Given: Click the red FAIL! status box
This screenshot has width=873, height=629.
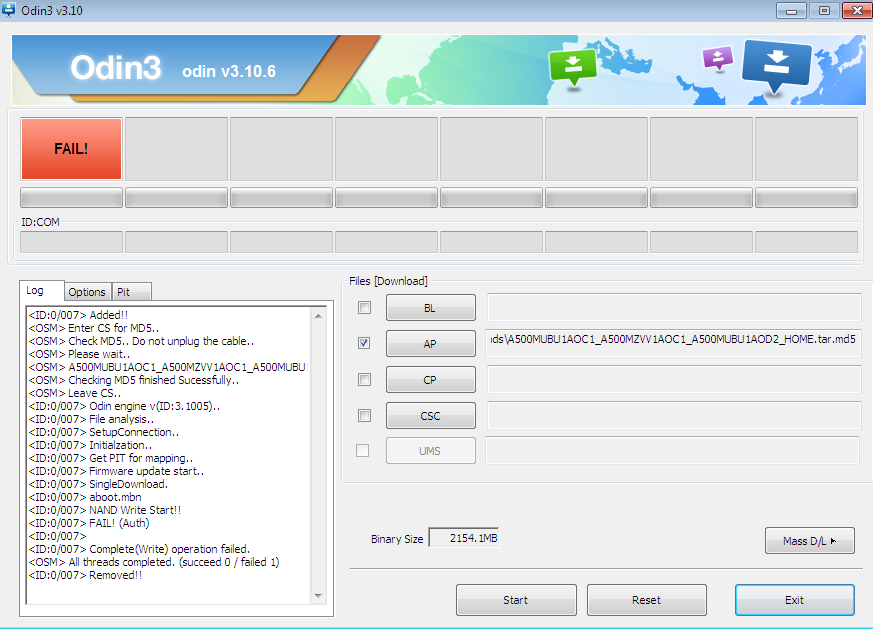Looking at the screenshot, I should [x=71, y=149].
